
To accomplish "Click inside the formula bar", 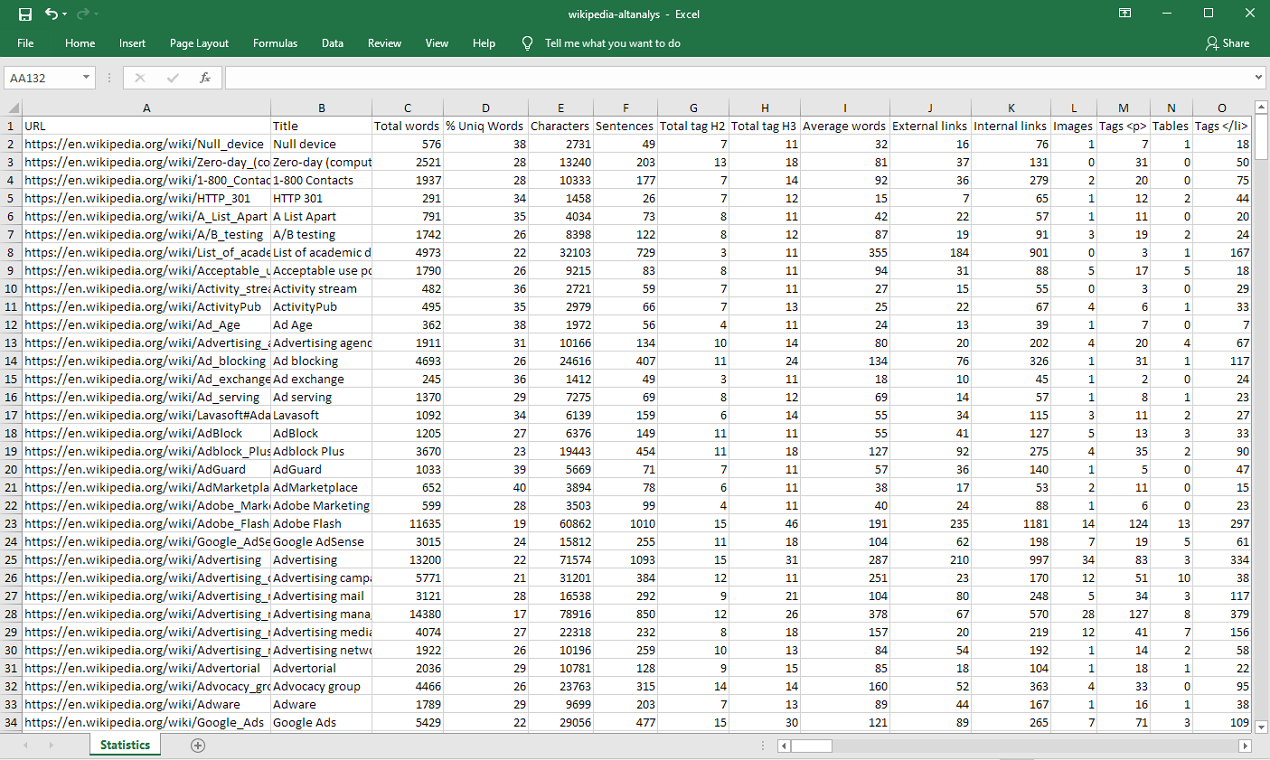I will pos(738,78).
